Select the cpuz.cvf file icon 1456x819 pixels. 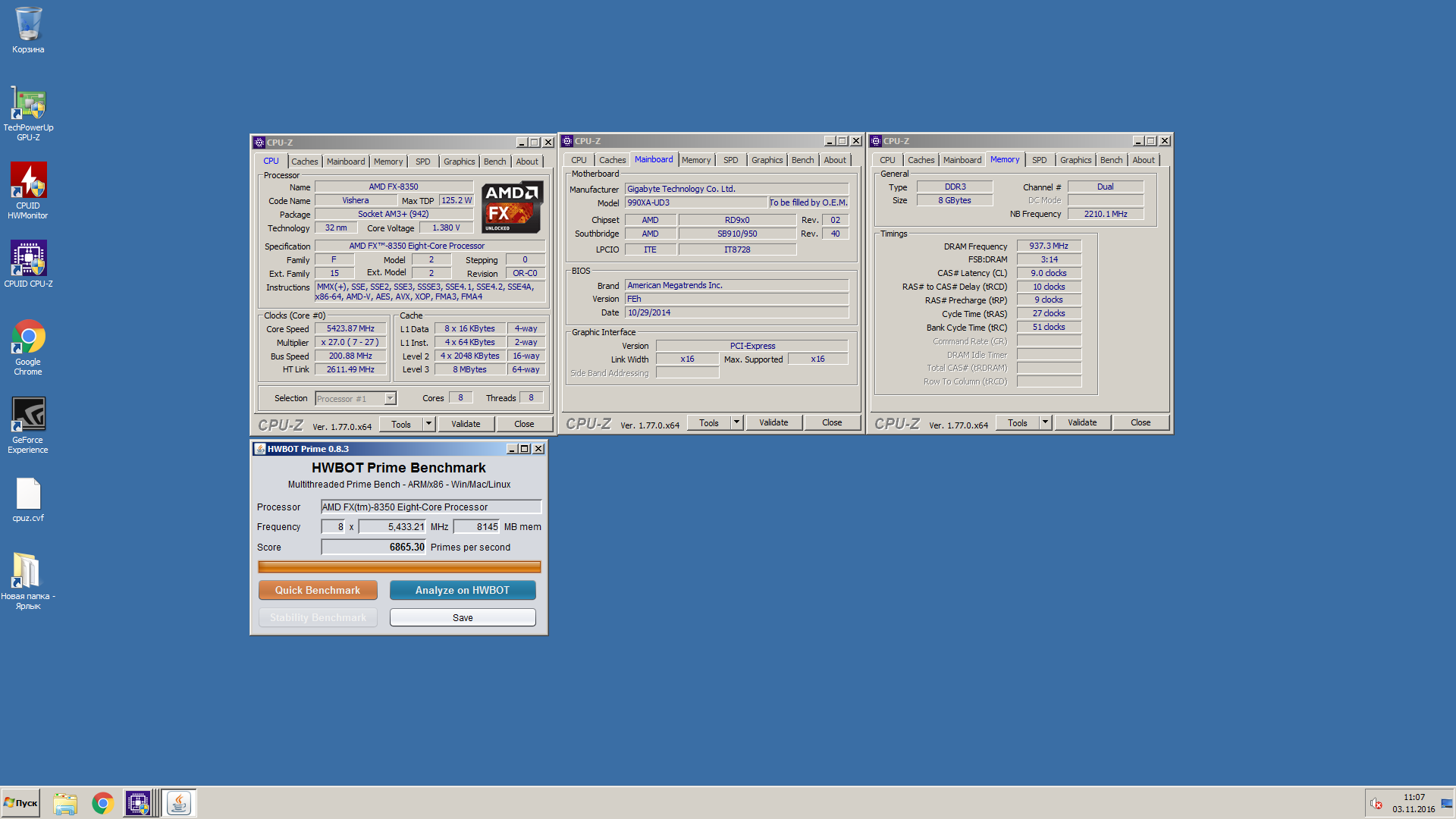pyautogui.click(x=28, y=500)
